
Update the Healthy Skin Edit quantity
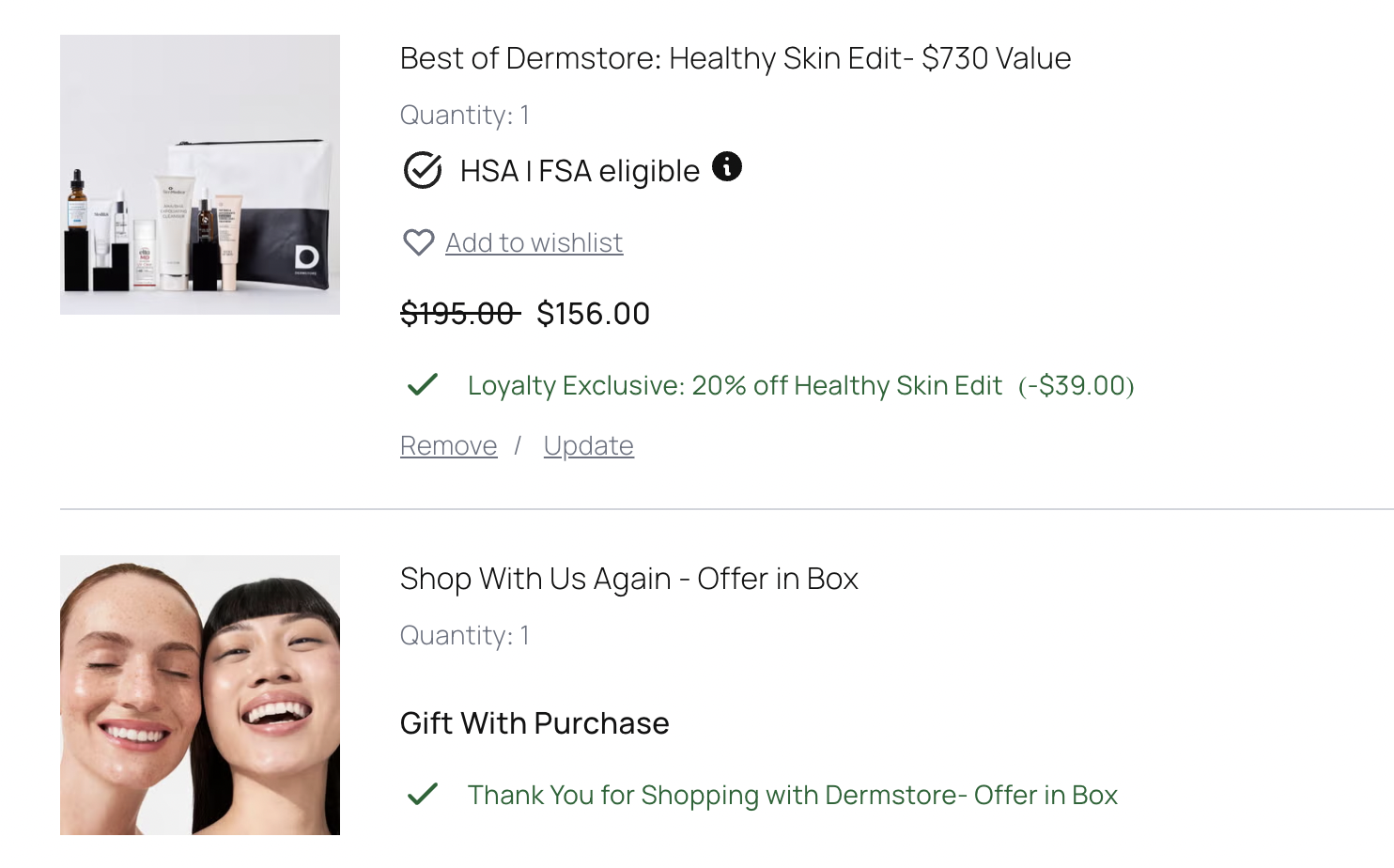pos(588,445)
